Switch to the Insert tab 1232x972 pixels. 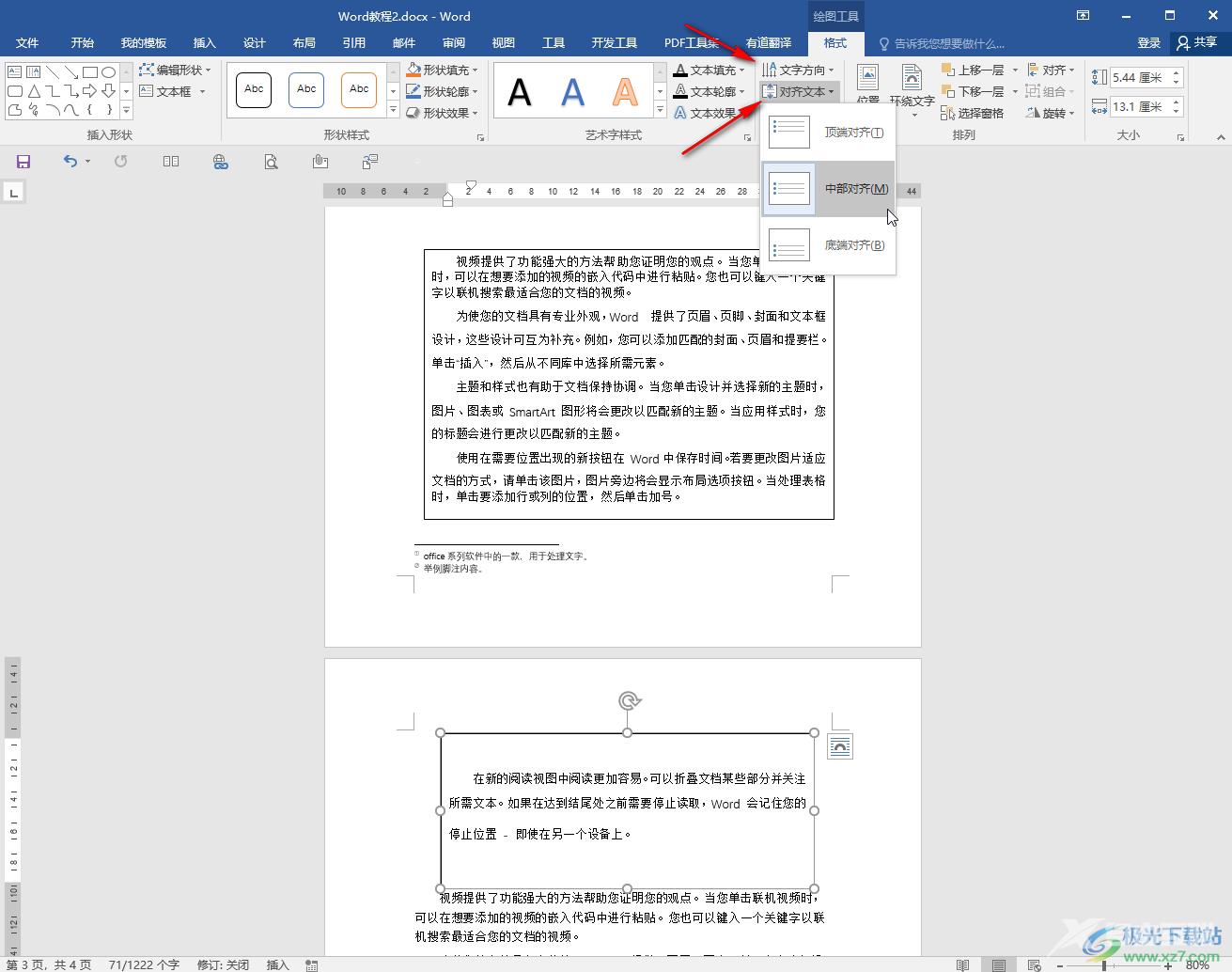[204, 43]
